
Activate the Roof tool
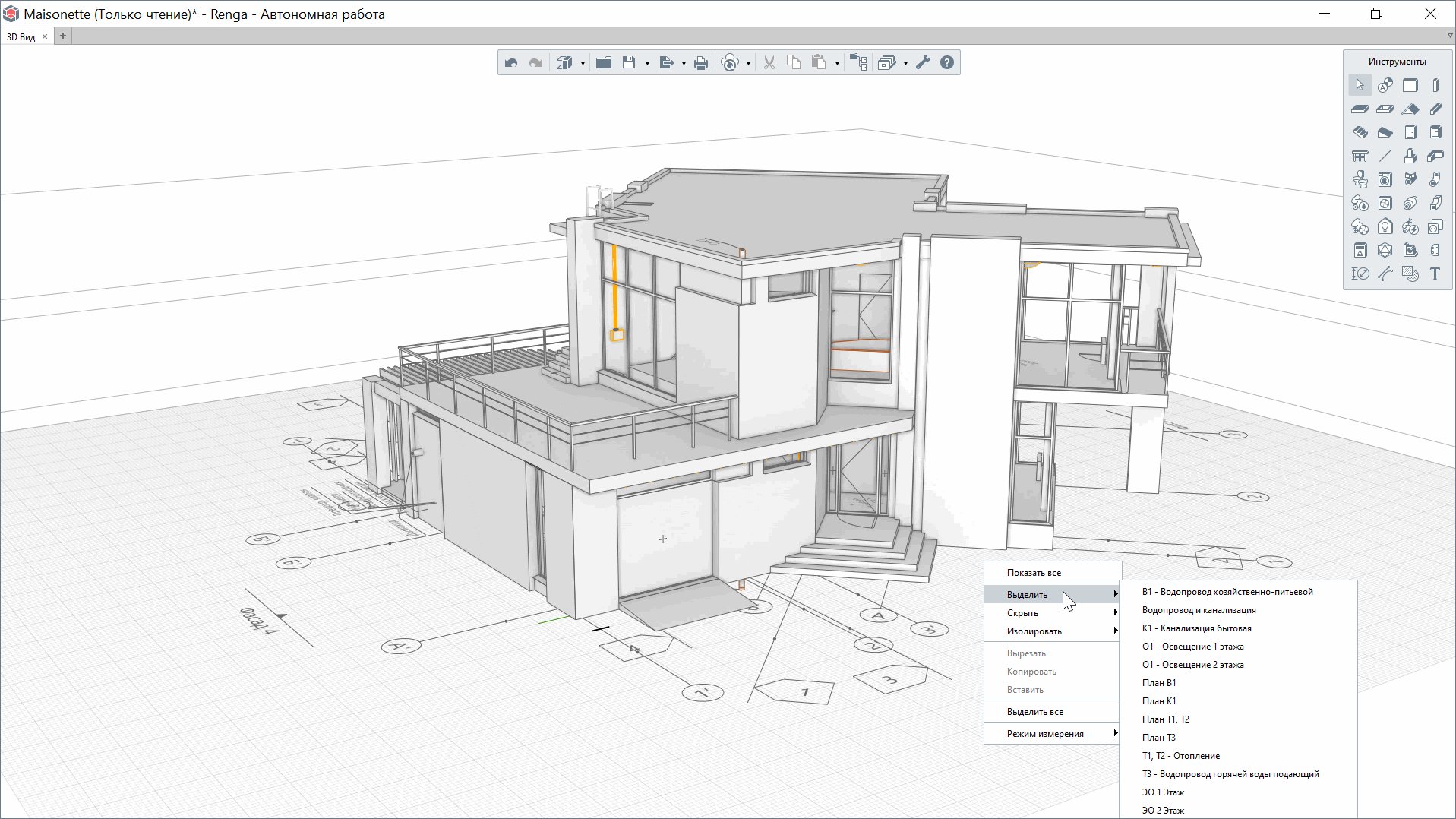coord(1410,109)
